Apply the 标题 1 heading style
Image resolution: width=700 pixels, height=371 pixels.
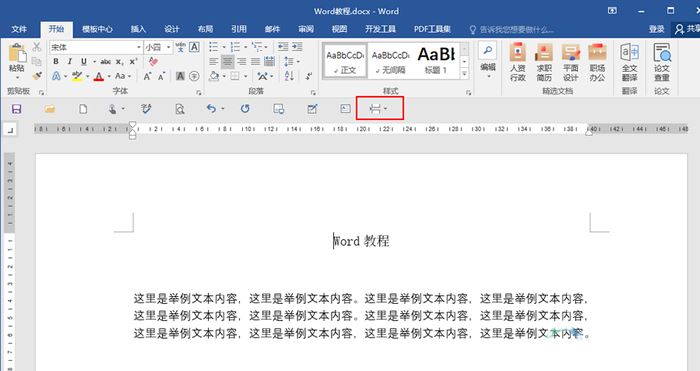tap(436, 60)
